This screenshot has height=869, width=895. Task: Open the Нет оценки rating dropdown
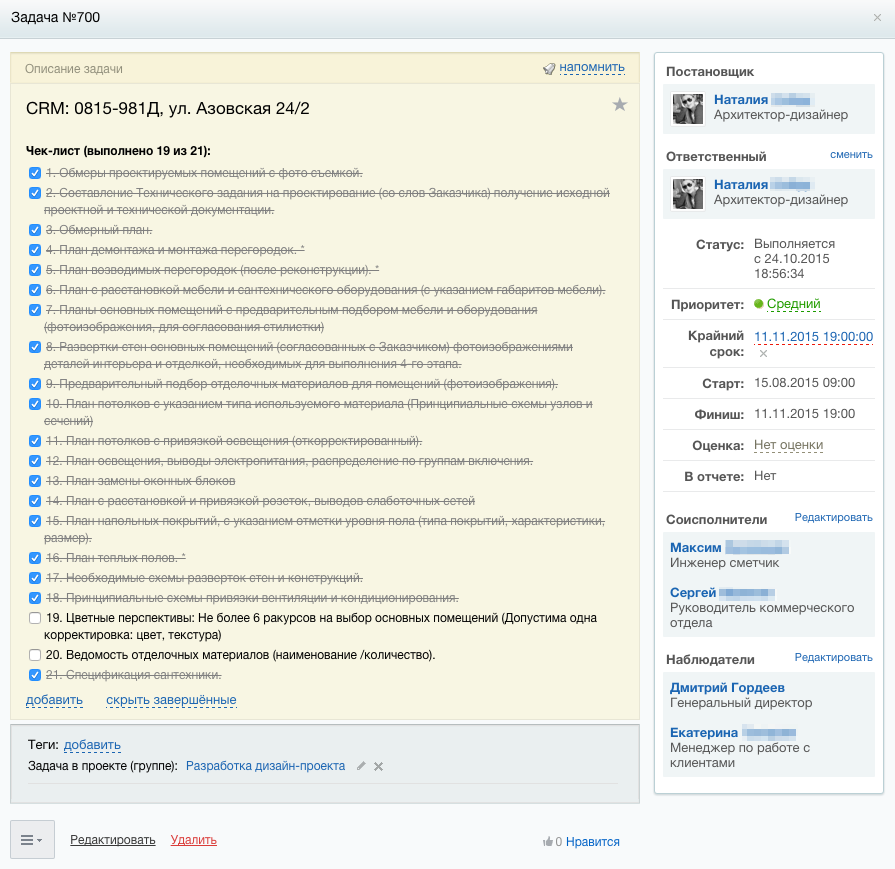[788, 445]
